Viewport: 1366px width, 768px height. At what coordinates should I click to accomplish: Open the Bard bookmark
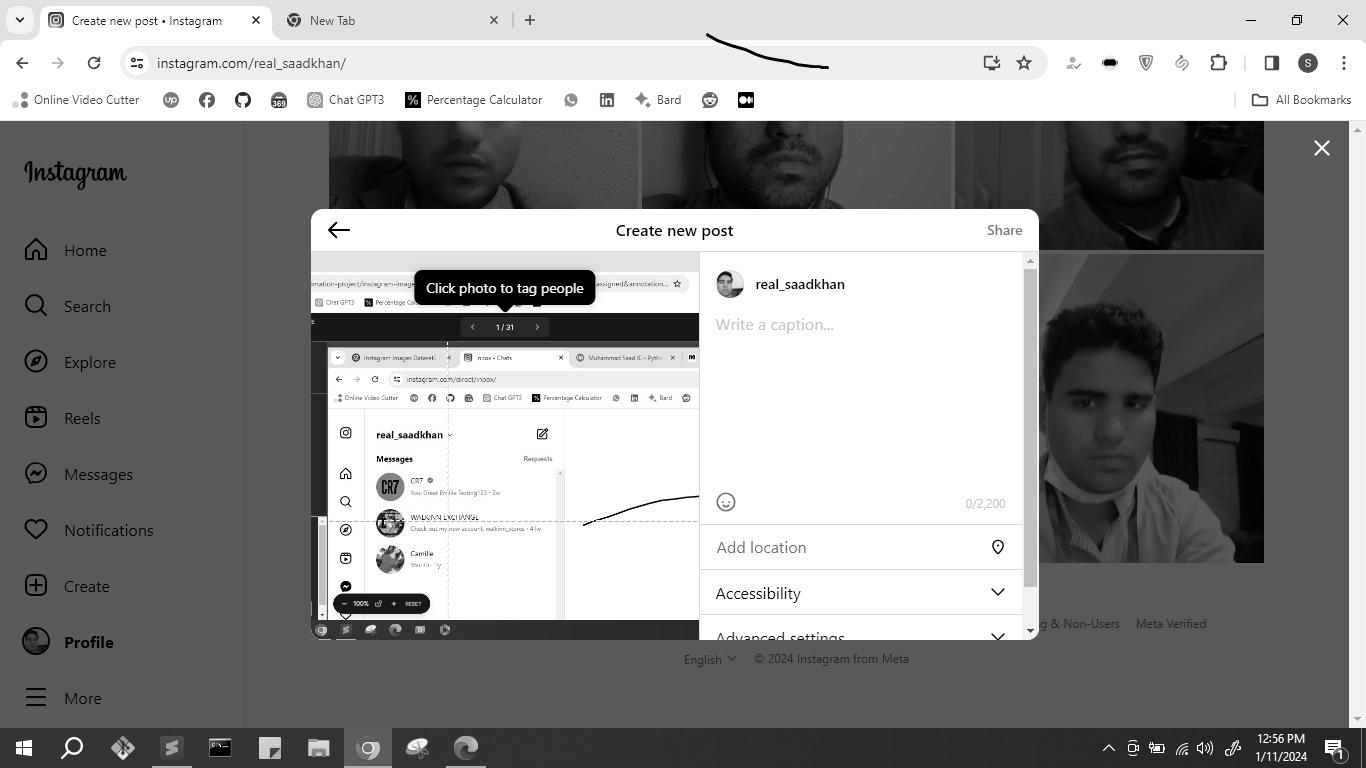coord(658,100)
